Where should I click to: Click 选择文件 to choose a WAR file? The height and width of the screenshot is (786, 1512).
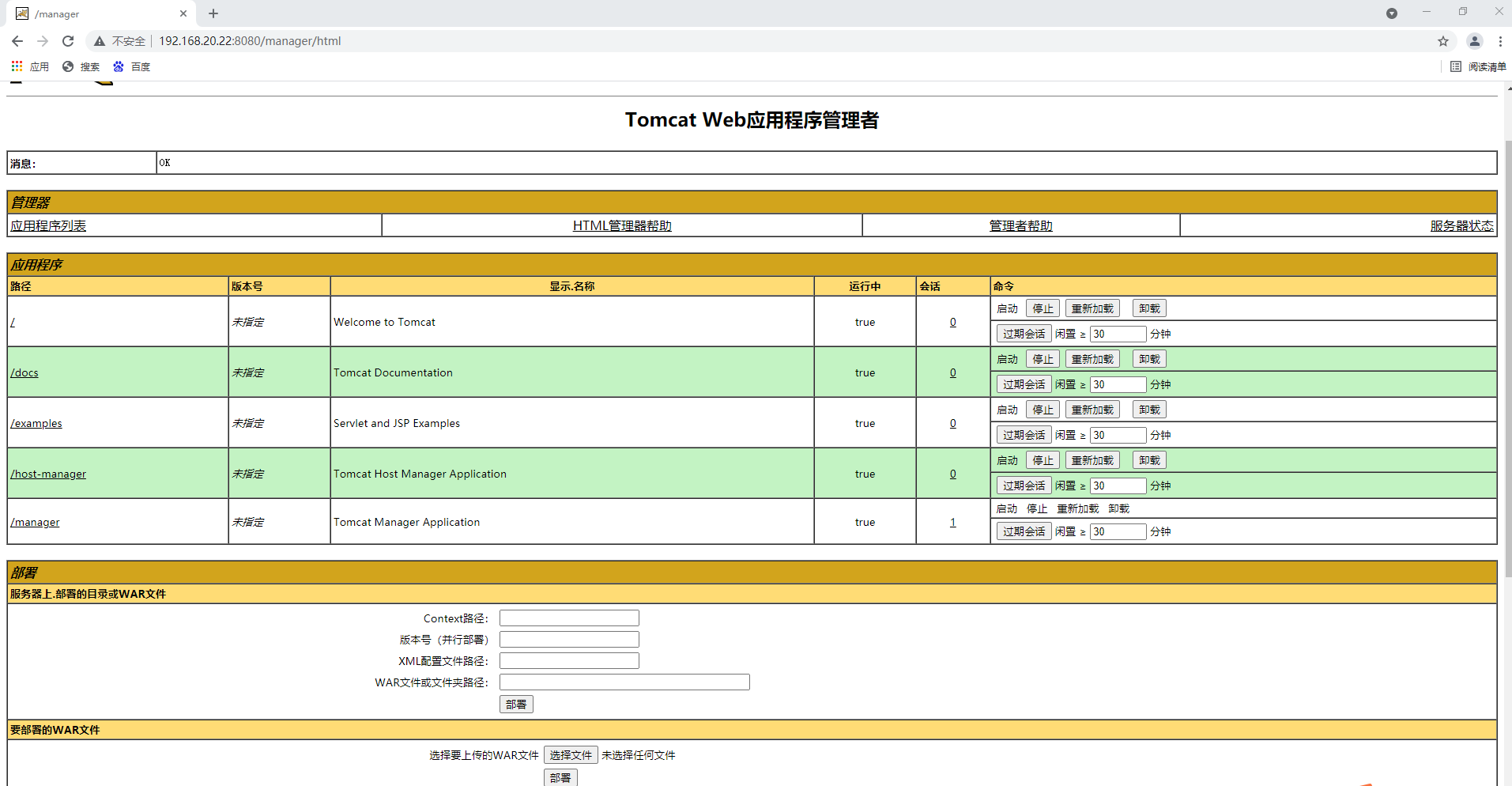point(571,755)
